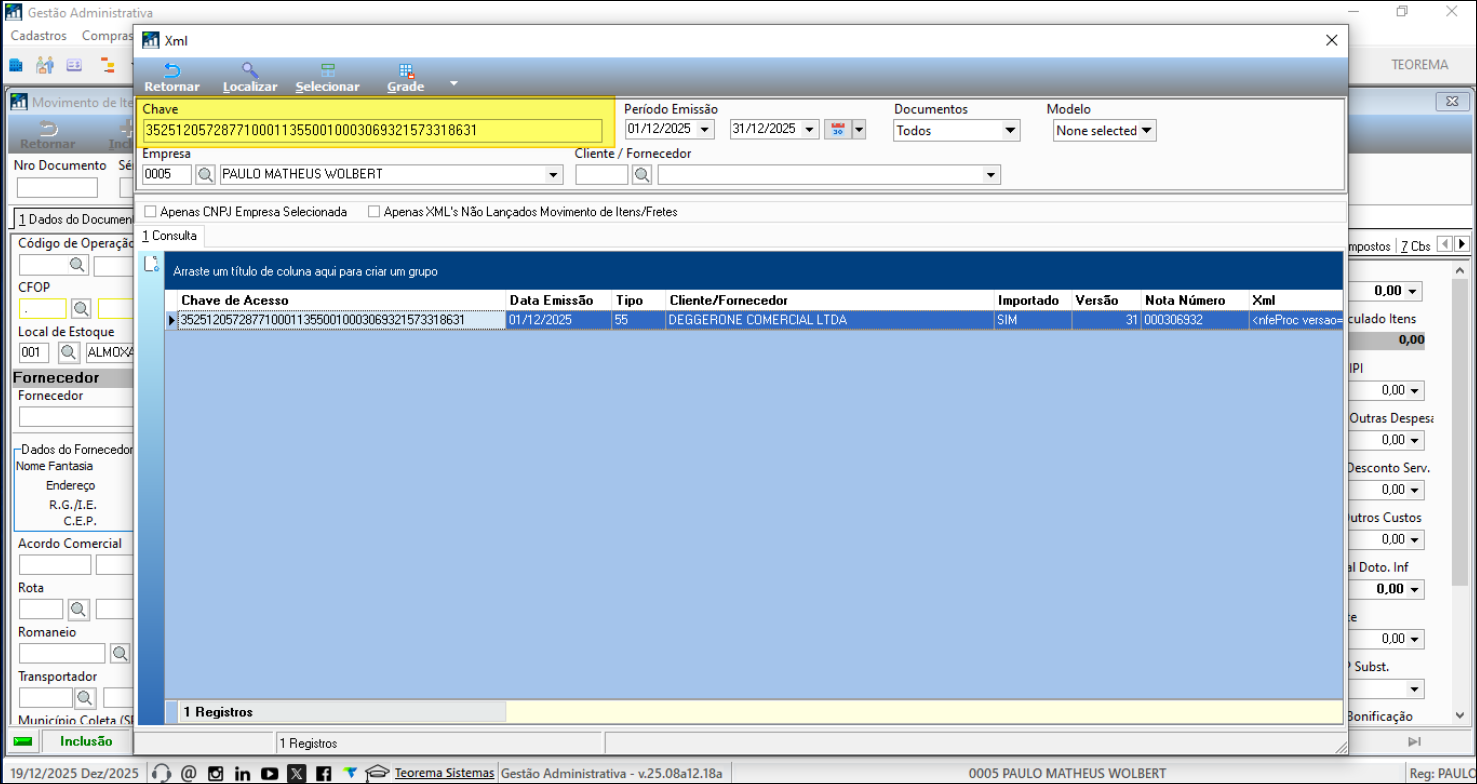This screenshot has height=784, width=1477.
Task: Click the Empresa search magnifier icon
Action: pyautogui.click(x=205, y=175)
